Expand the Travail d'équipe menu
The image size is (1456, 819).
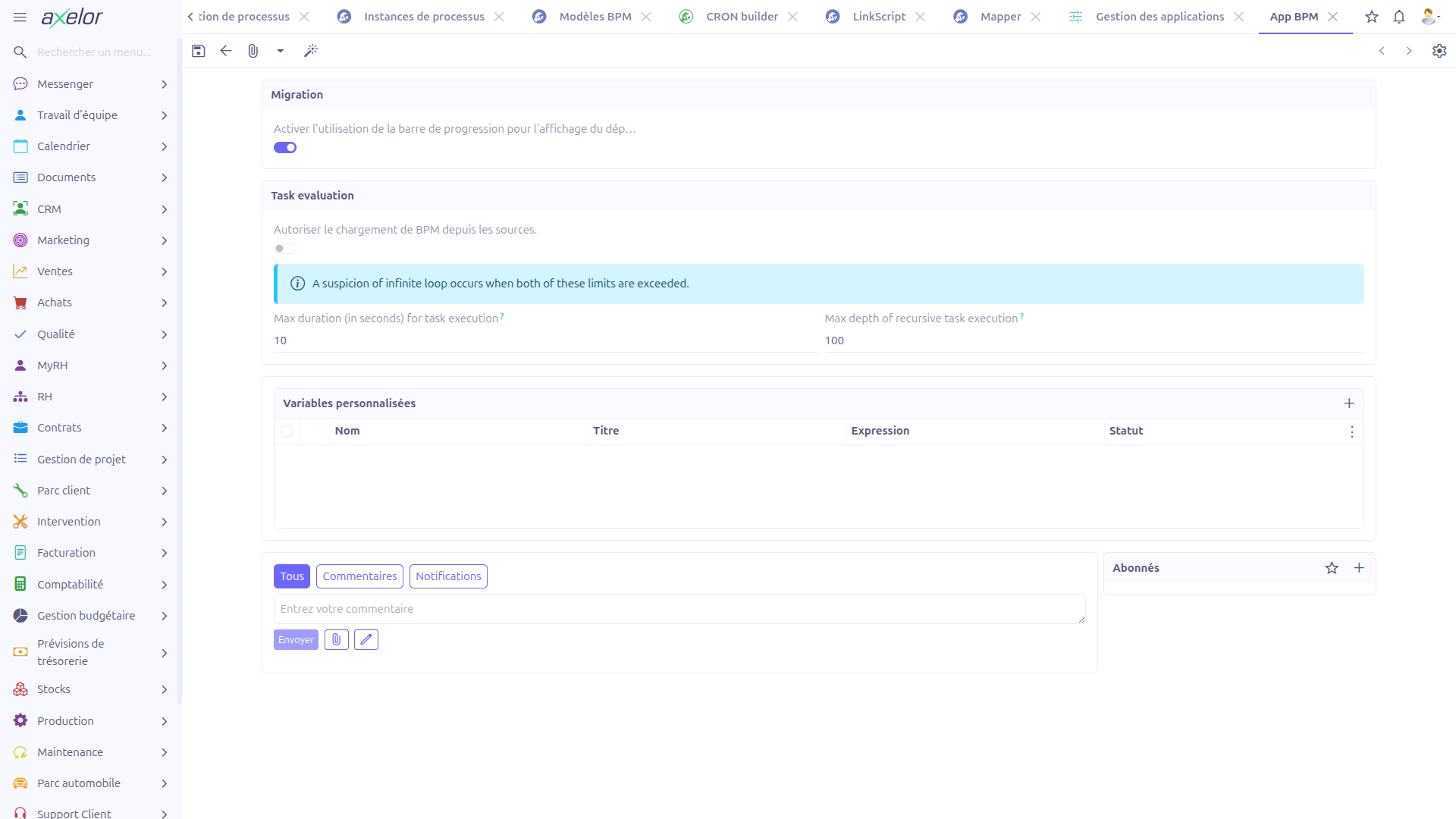[91, 115]
